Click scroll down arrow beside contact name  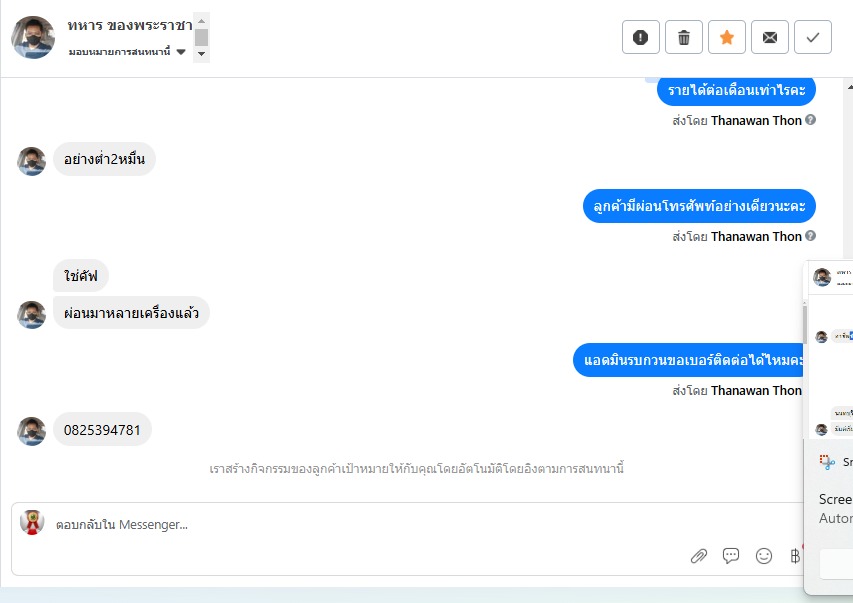click(x=201, y=53)
